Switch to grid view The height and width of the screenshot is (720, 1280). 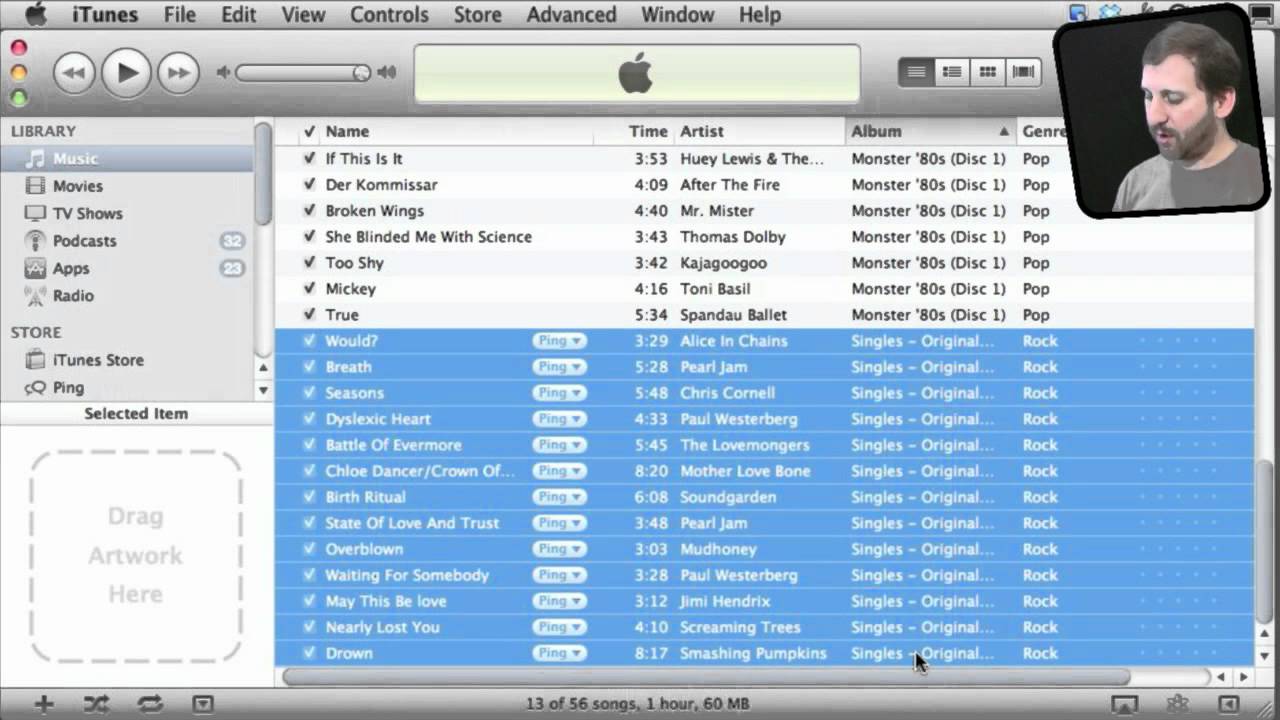click(x=988, y=72)
